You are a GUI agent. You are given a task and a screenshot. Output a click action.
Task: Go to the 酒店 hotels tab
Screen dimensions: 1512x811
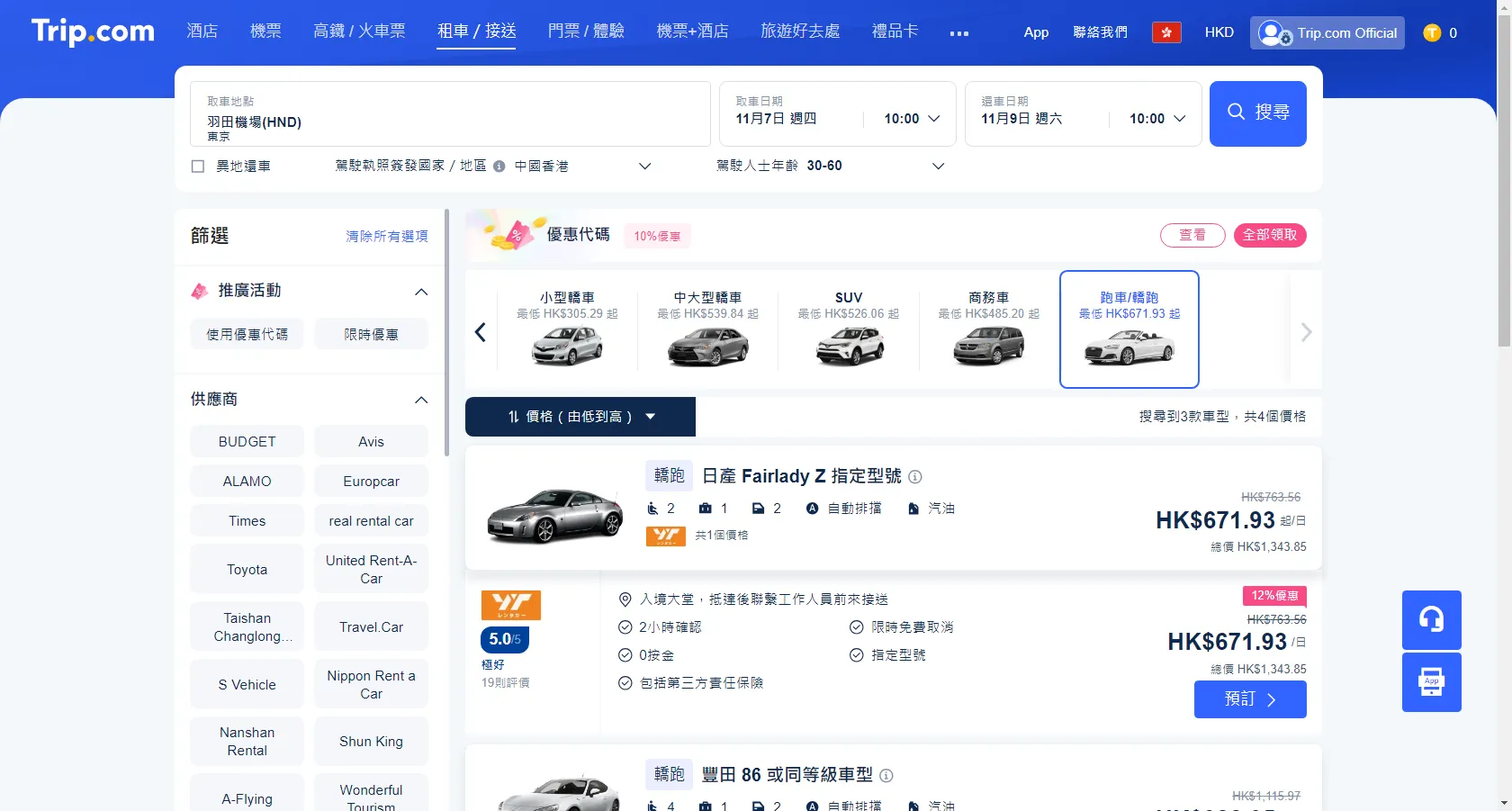tap(202, 32)
